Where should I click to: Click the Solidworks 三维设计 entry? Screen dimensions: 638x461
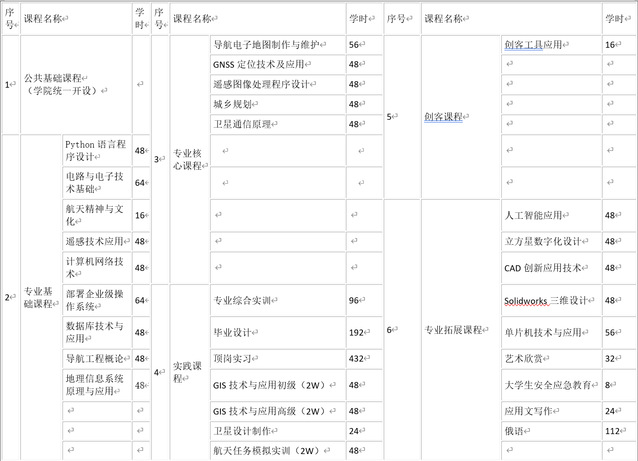tap(545, 301)
